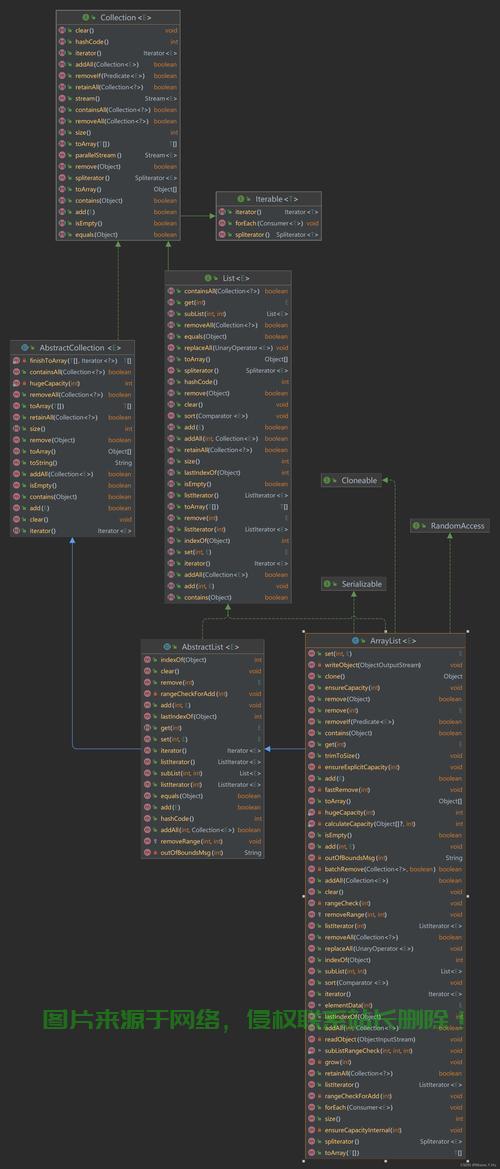500x1169 pixels.
Task: Click the Iterable<T> interface icon
Action: tap(241, 199)
